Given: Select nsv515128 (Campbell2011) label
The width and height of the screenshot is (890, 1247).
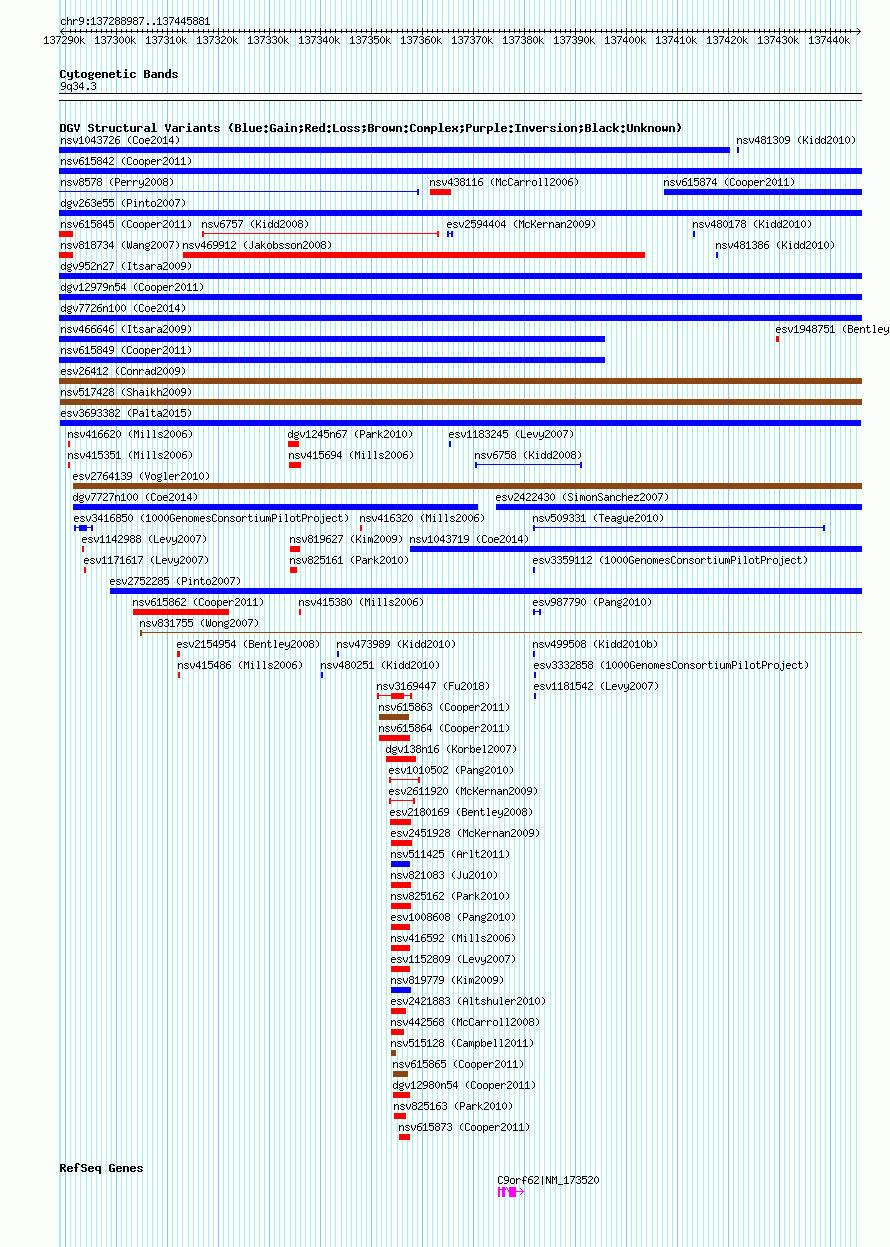Looking at the screenshot, I should [463, 1044].
